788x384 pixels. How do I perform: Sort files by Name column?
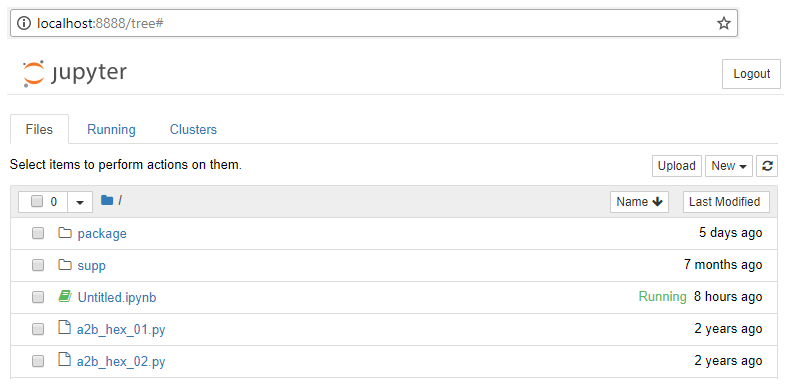pos(639,202)
